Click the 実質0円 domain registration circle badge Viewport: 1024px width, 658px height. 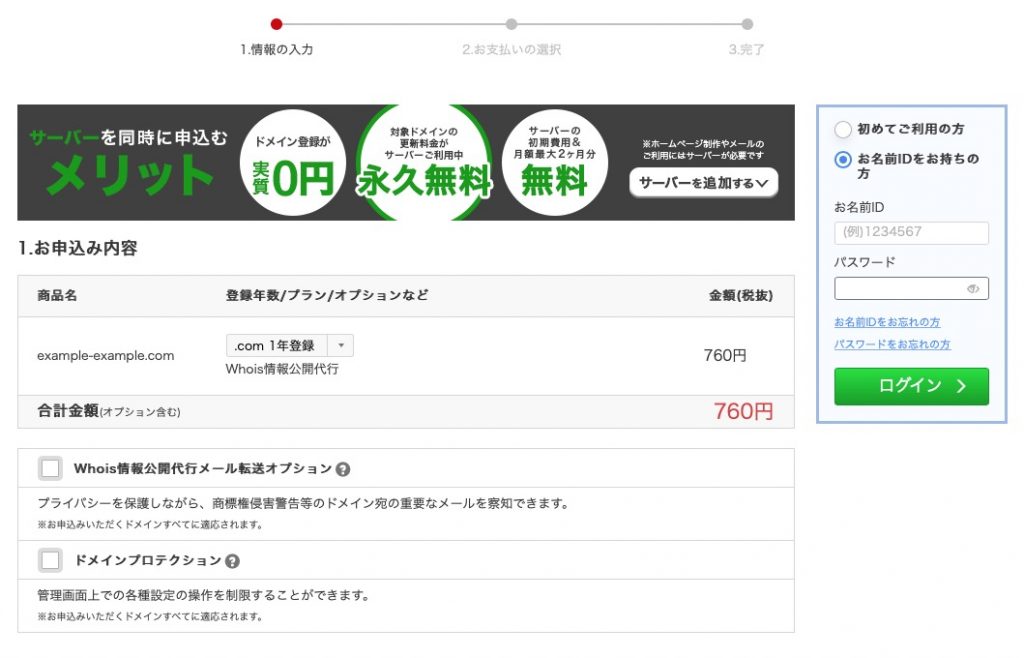coord(293,163)
